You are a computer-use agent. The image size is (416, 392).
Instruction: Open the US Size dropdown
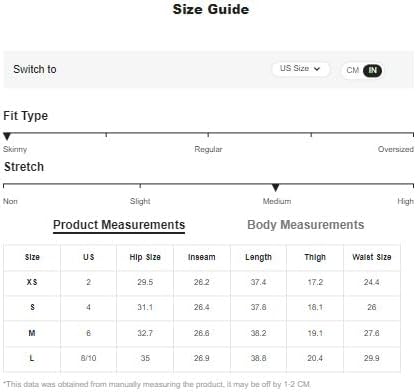click(x=300, y=69)
